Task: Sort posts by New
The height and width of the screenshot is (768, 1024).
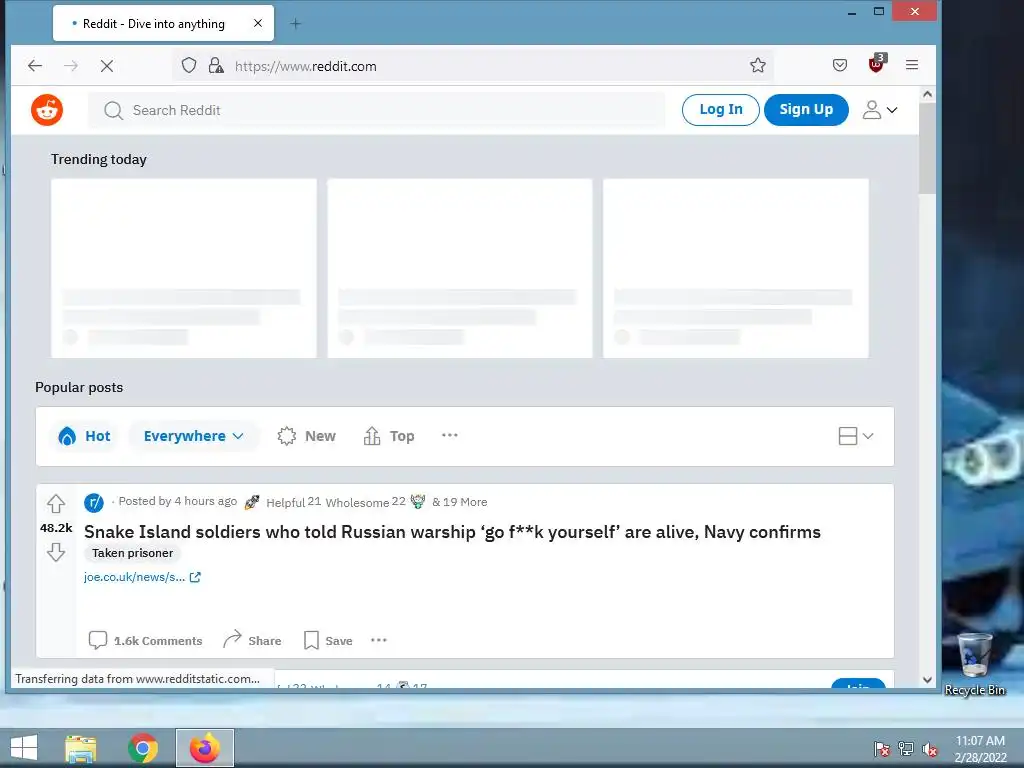Action: click(306, 436)
